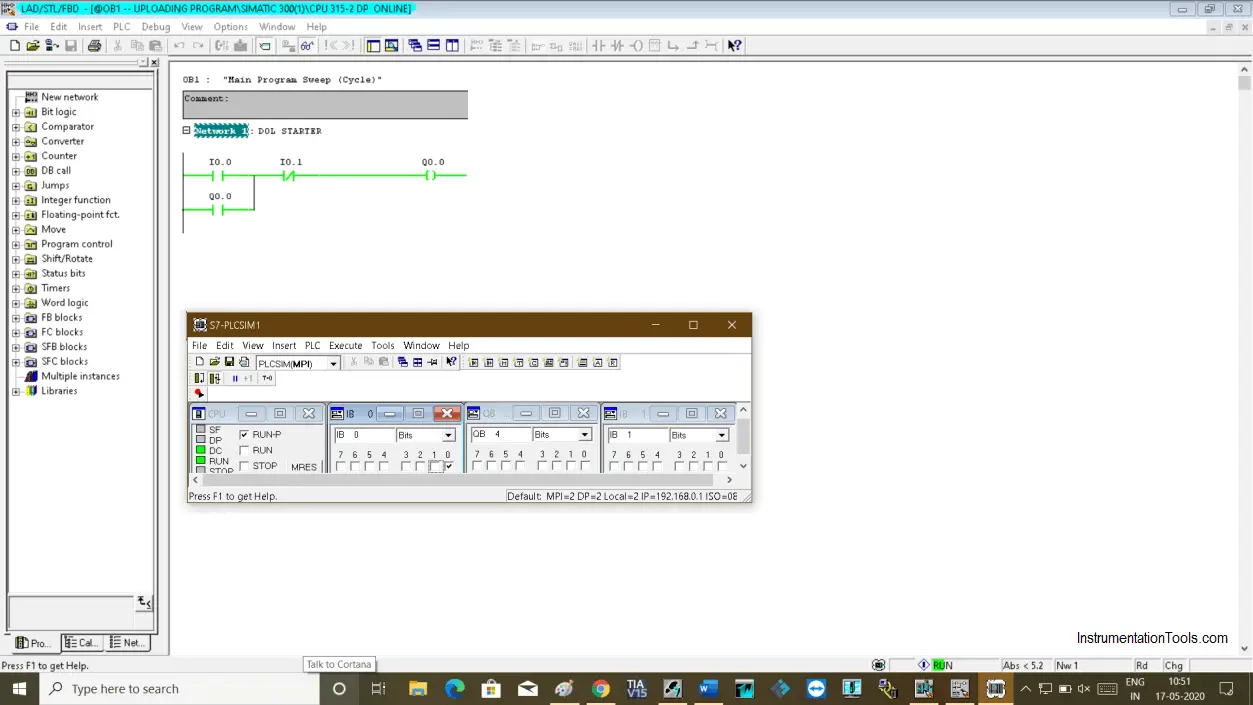Select the Network 1 label
The height and width of the screenshot is (705, 1253).
[221, 131]
